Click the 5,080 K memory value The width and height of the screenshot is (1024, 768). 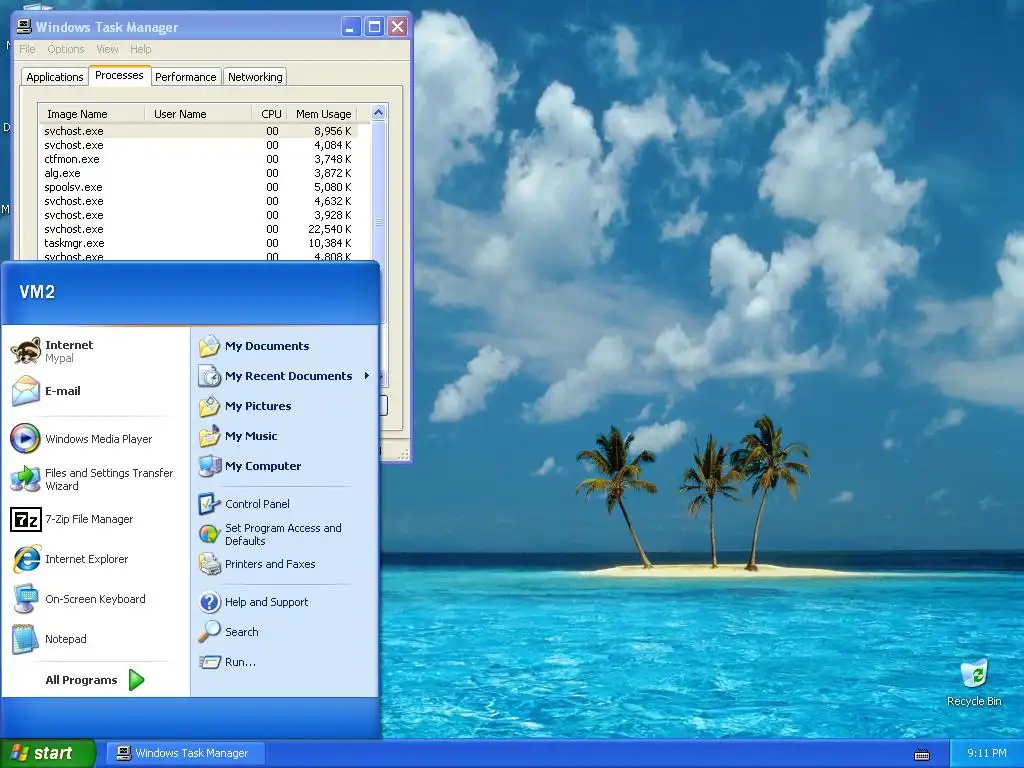coord(332,187)
